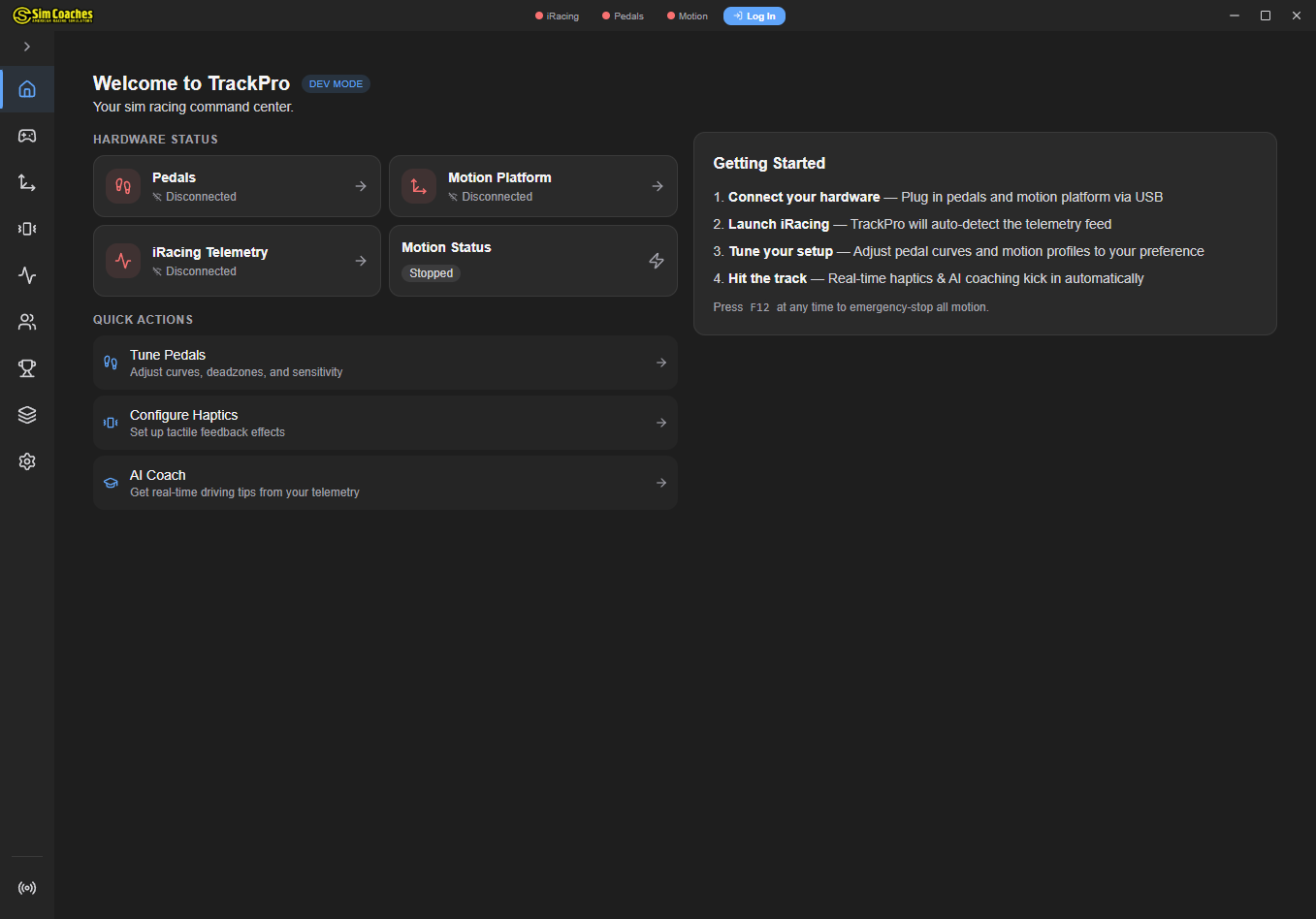Click the iRacing status indicator in title bar
Screen dimensions: 1316x919
pos(558,16)
